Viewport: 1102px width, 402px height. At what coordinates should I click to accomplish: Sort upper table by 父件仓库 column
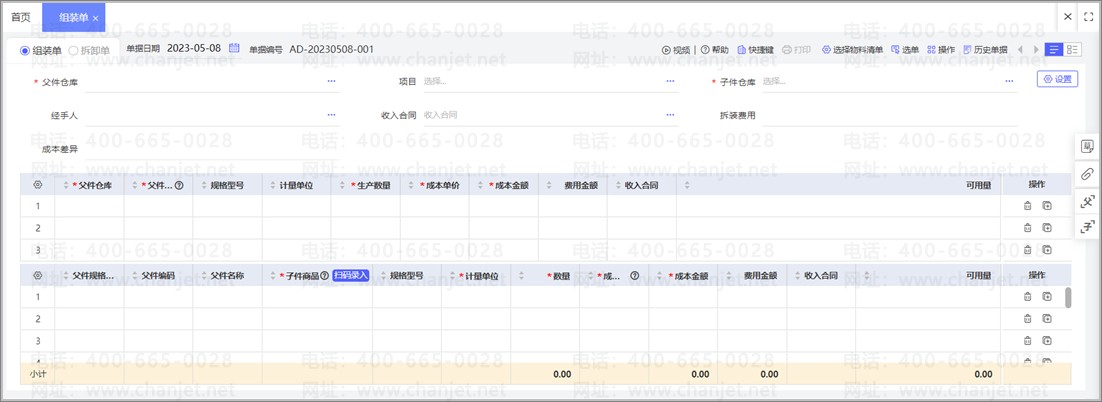66,186
